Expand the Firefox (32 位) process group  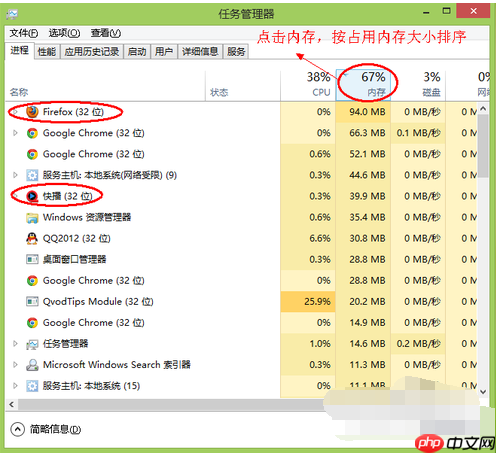tap(15, 112)
